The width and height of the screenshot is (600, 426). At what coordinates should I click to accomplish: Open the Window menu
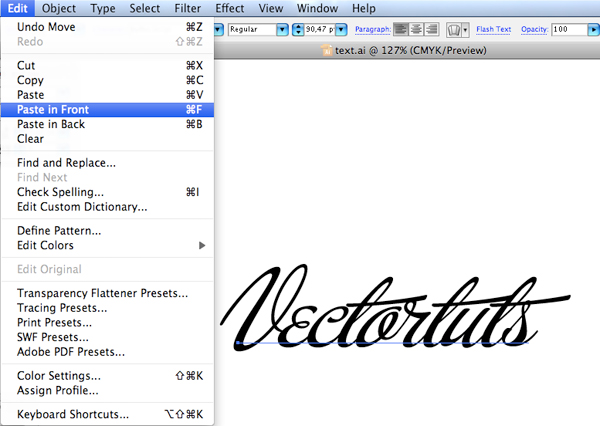(317, 8)
